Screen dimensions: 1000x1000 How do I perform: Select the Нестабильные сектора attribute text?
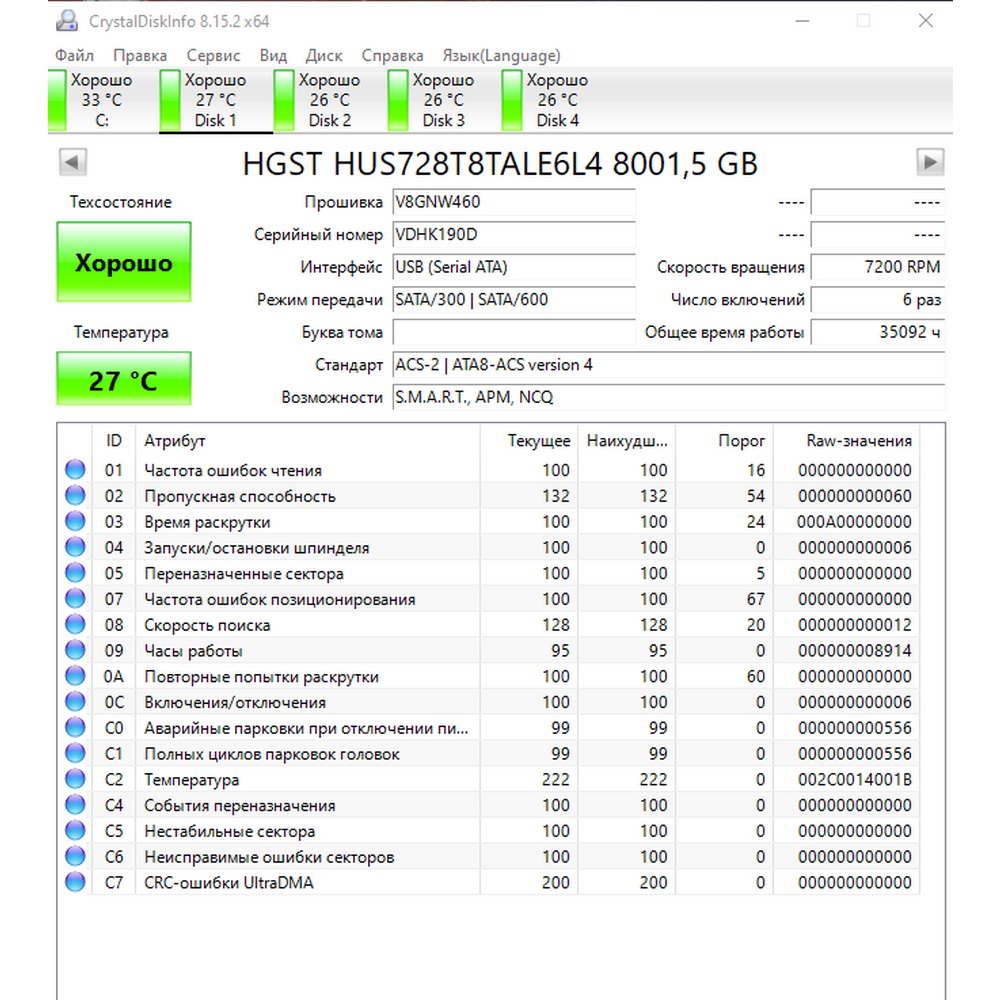[230, 831]
